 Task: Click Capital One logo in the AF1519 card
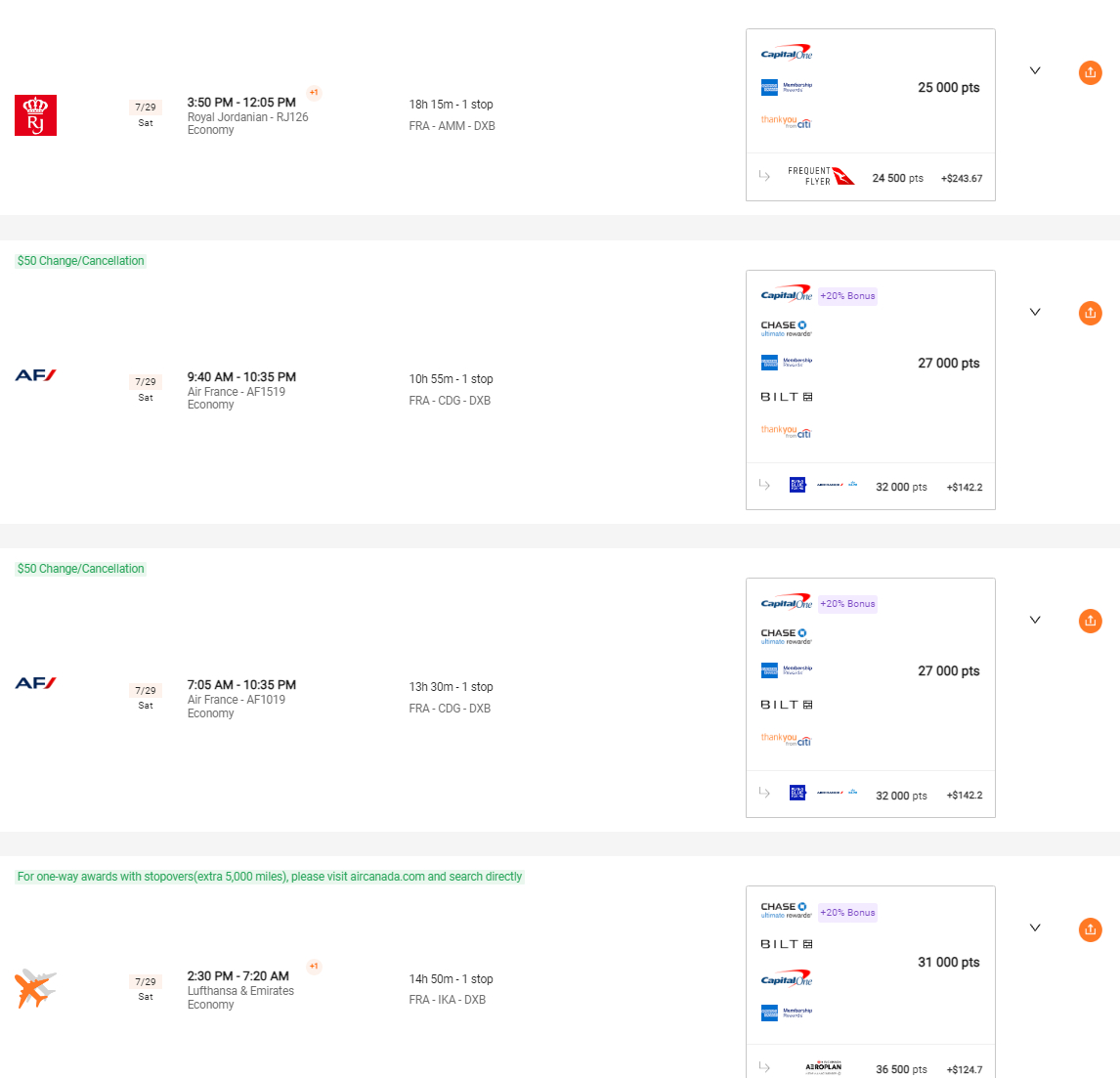tap(787, 294)
